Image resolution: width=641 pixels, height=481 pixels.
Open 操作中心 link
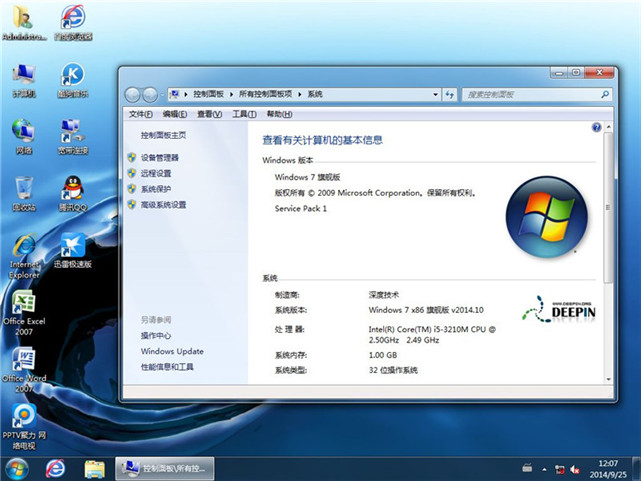(x=156, y=336)
